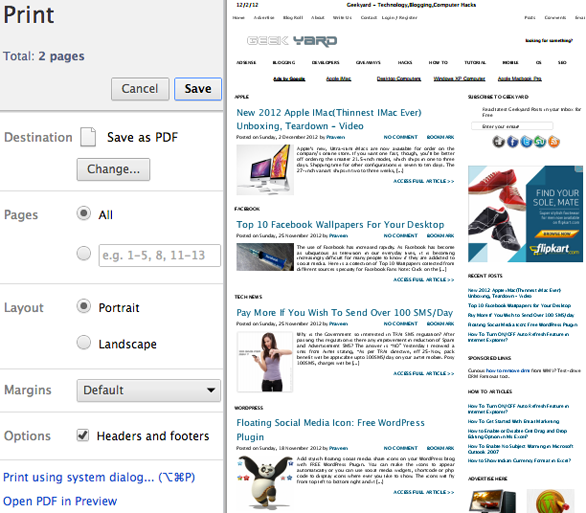Screen dimensions: 586x513
Task: Click the iMac article thumbnail
Action: click(x=265, y=170)
